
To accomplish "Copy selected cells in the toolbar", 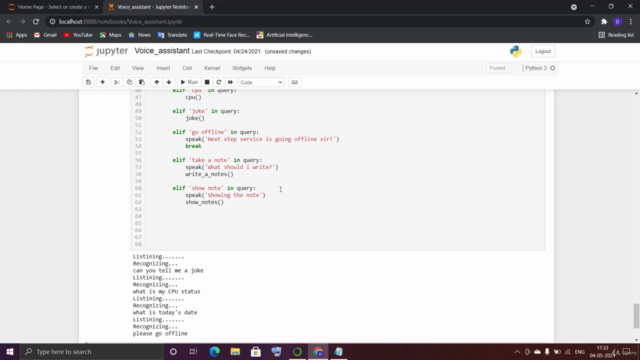I will pyautogui.click(x=129, y=82).
